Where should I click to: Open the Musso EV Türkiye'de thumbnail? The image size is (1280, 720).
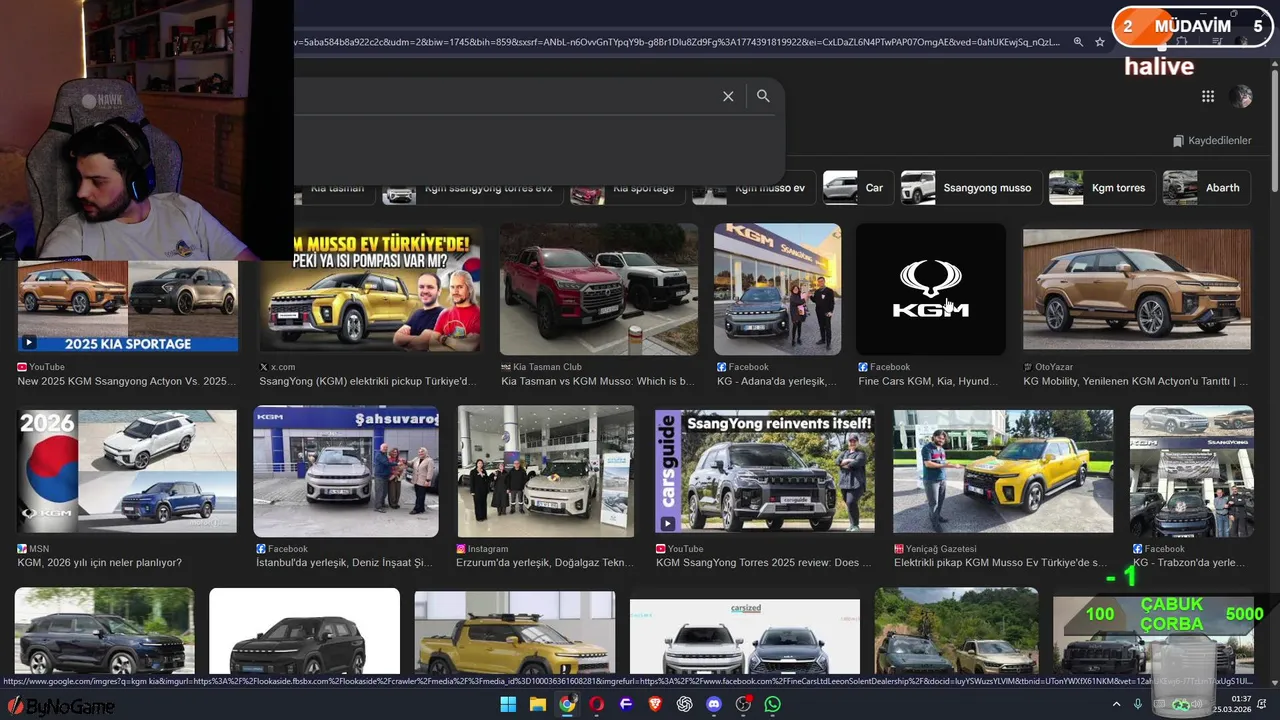tap(370, 289)
